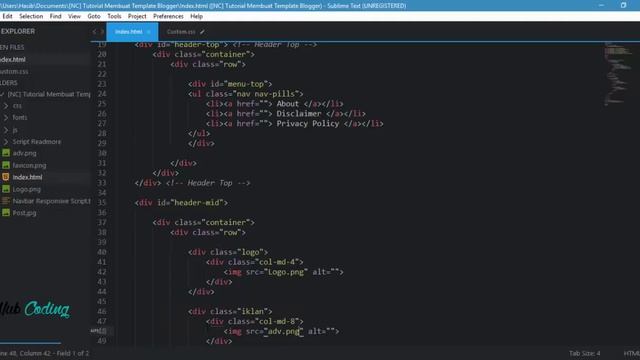This screenshot has height=360, width=640.
Task: Open the Tools menu
Action: coord(114,16)
